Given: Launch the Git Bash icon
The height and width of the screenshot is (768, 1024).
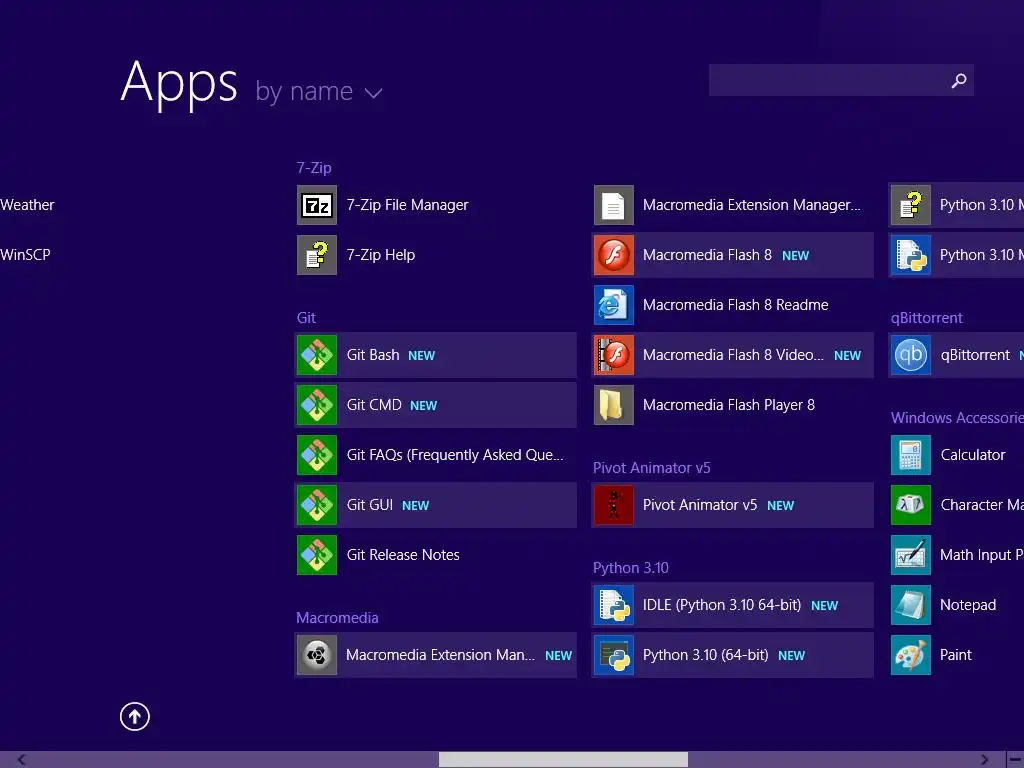Looking at the screenshot, I should [317, 355].
